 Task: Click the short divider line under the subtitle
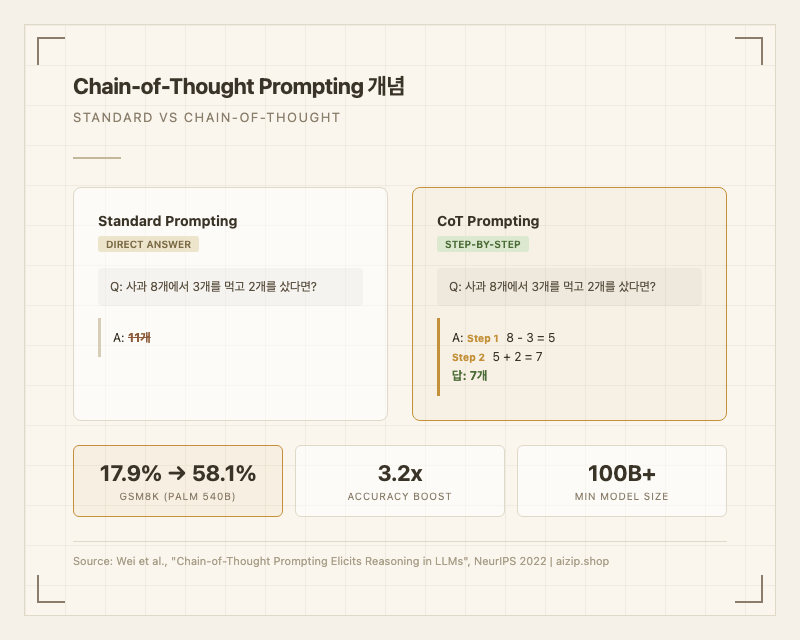(x=97, y=158)
